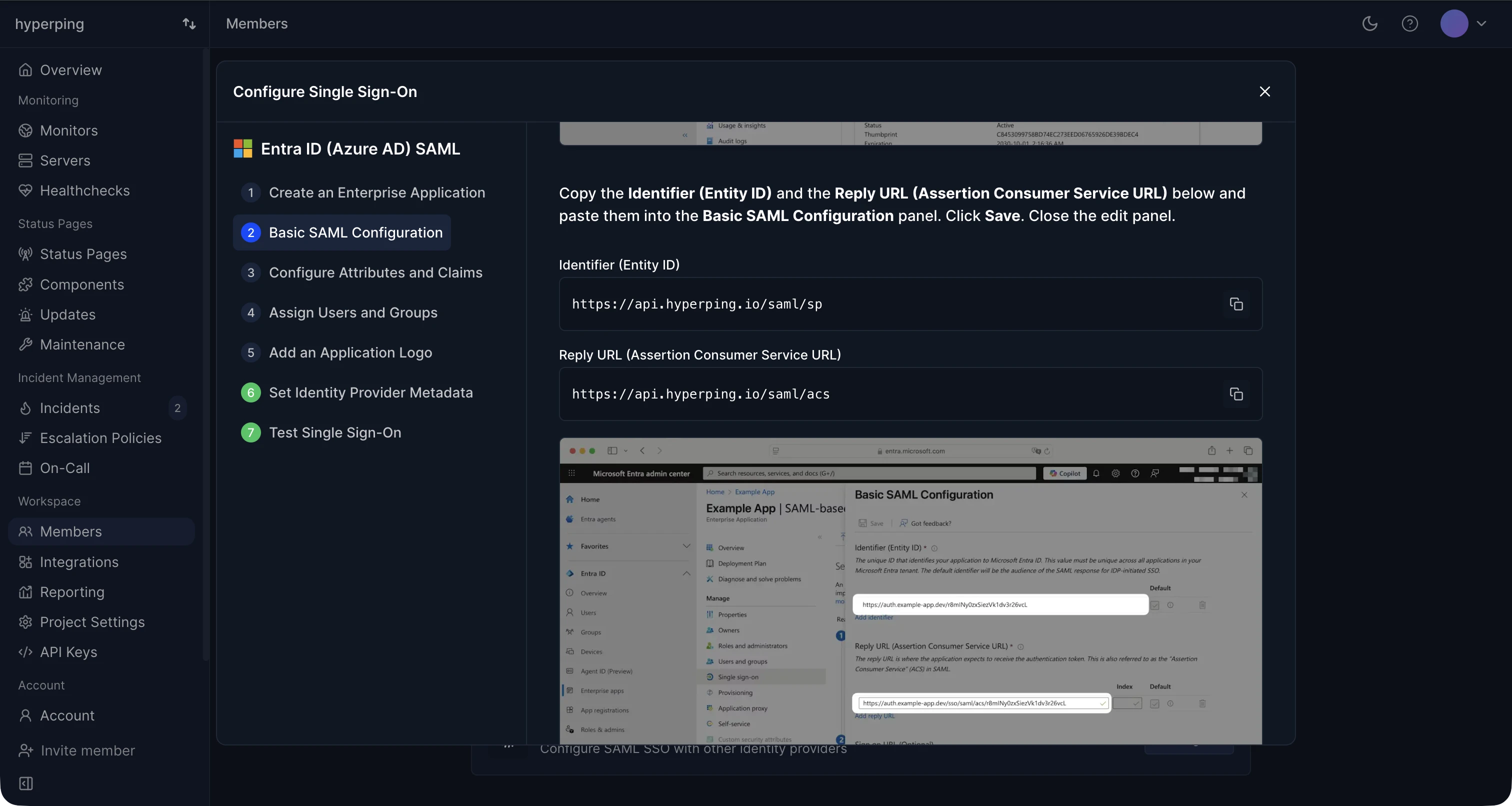Viewport: 1512px width, 806px height.
Task: Click the Incidents count badge 2
Action: point(177,408)
